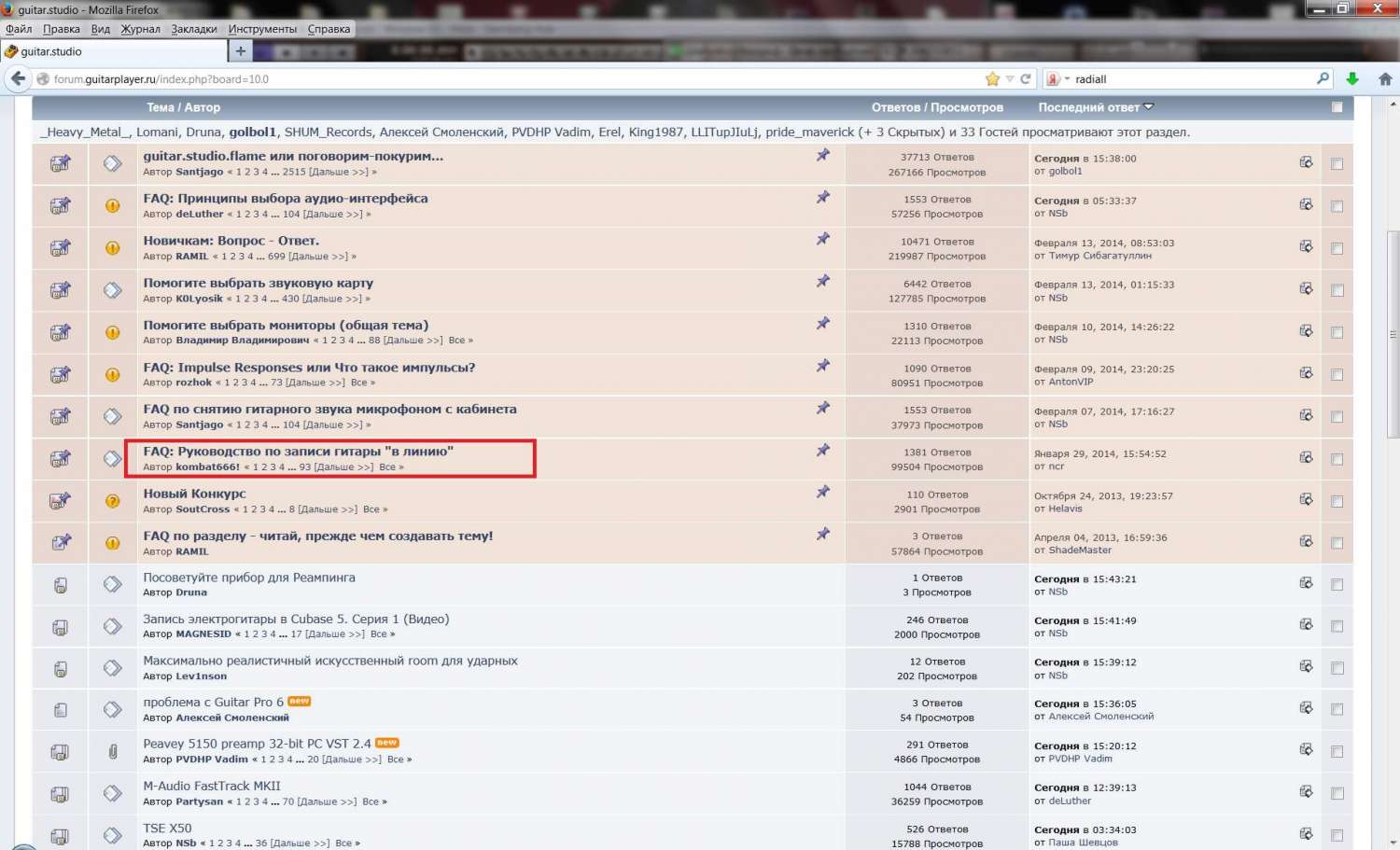Click the paperclip icon for Peavey 5150 preamp
The width and height of the screenshot is (1400, 850).
click(x=112, y=751)
